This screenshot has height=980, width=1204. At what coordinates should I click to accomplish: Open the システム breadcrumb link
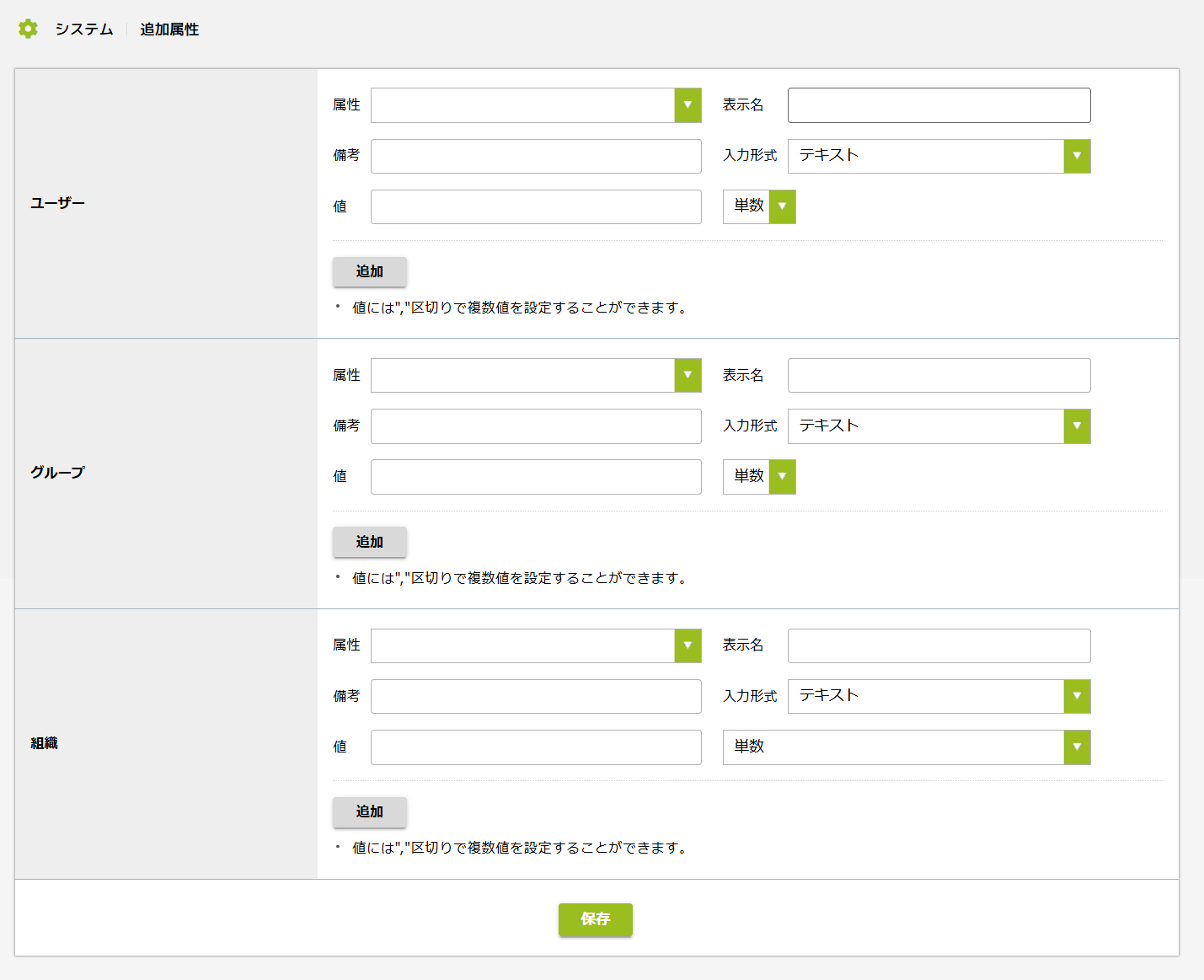[x=84, y=29]
